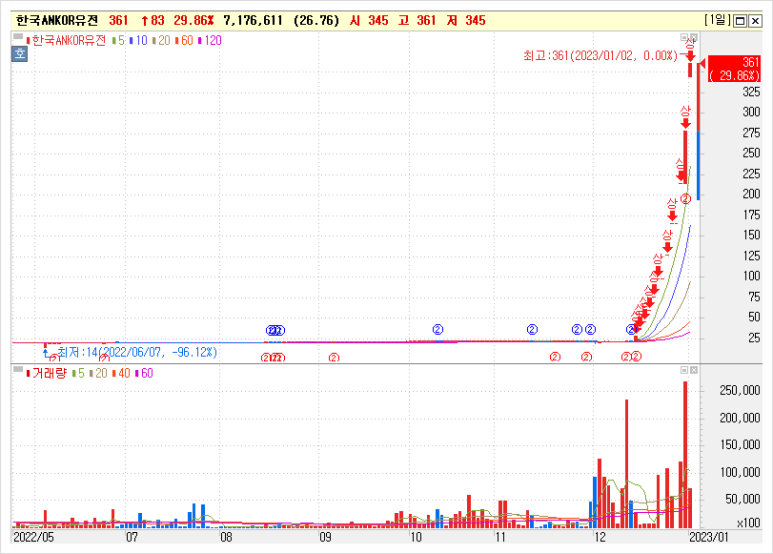Image resolution: width=773 pixels, height=554 pixels.
Task: Minimize the volume panel using its small icon
Action: coord(684,370)
